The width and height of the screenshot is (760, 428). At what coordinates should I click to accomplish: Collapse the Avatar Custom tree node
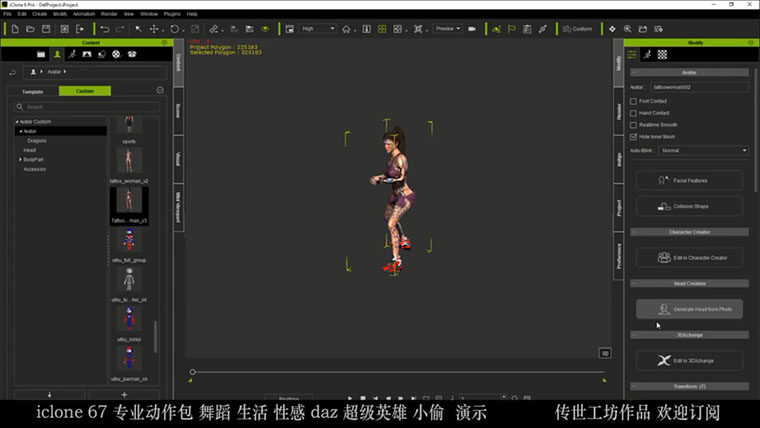17,122
